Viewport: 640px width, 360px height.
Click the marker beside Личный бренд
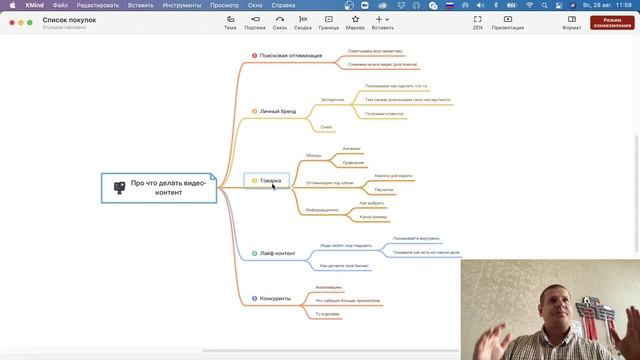[x=254, y=111]
